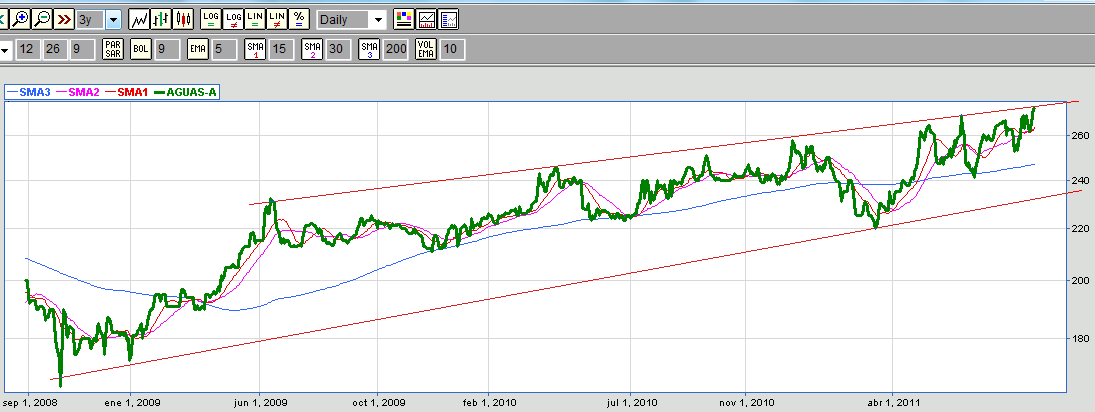Open the dropdown left of the 12 field
The width and height of the screenshot is (1095, 412).
(5, 48)
